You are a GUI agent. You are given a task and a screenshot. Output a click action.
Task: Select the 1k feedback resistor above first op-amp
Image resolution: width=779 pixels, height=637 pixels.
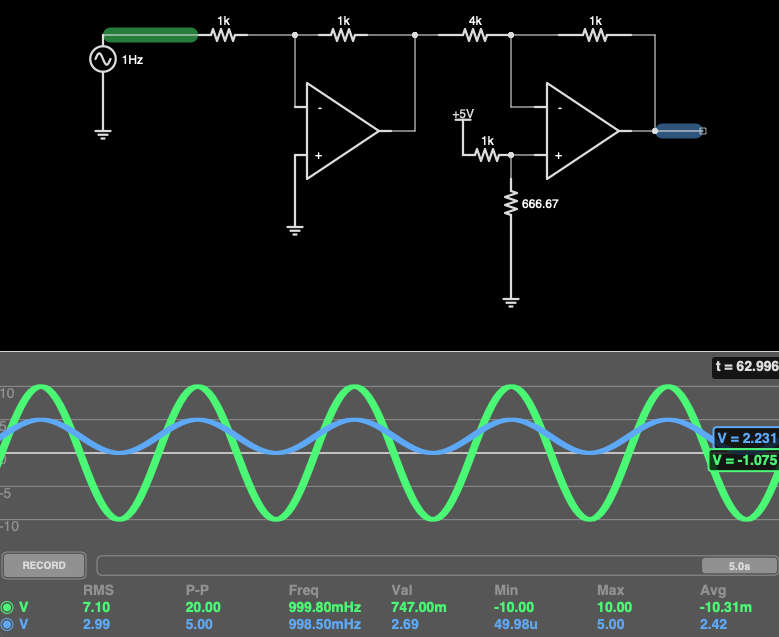click(343, 35)
